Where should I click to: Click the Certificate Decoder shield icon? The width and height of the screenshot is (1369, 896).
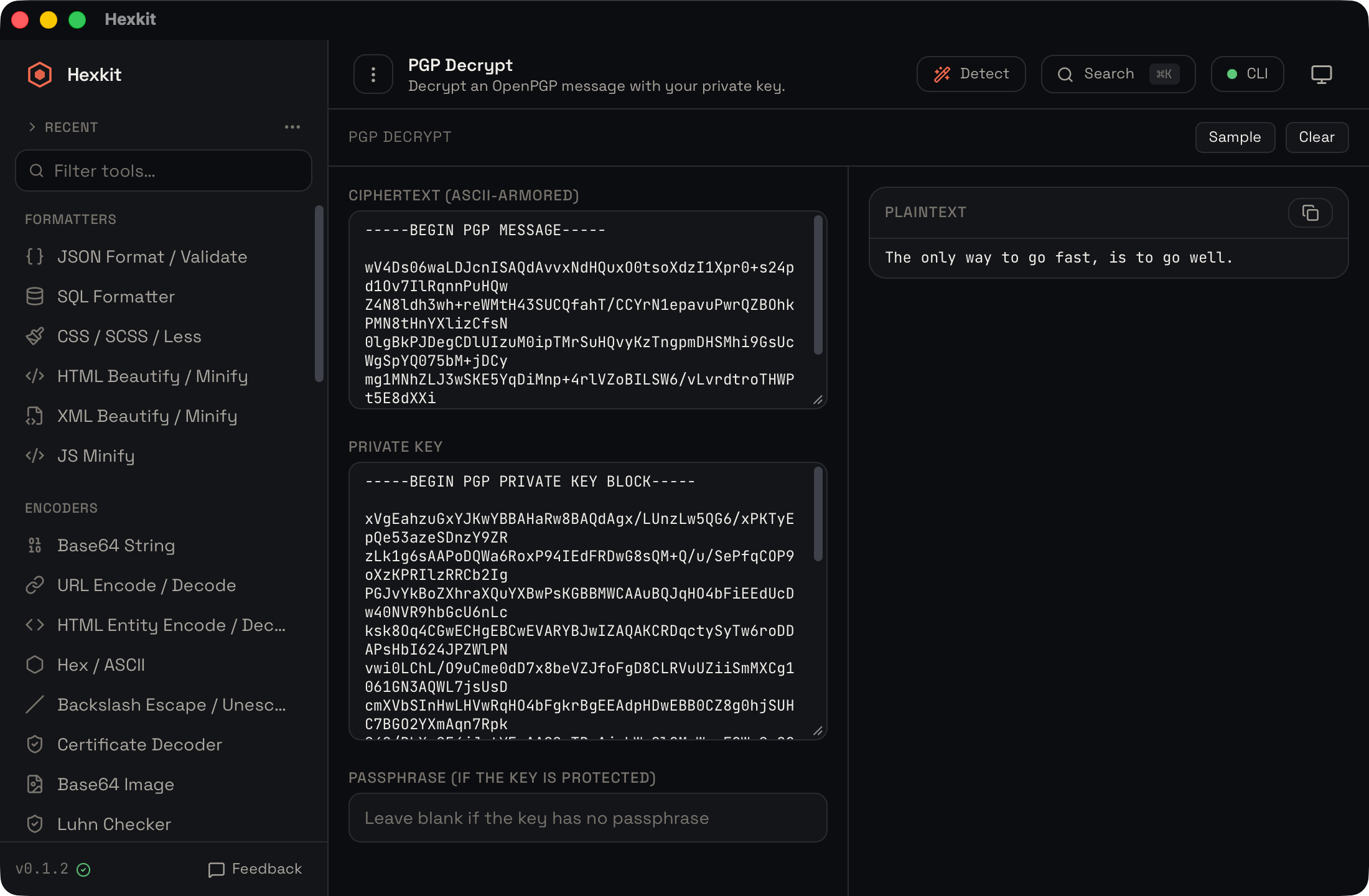(35, 744)
